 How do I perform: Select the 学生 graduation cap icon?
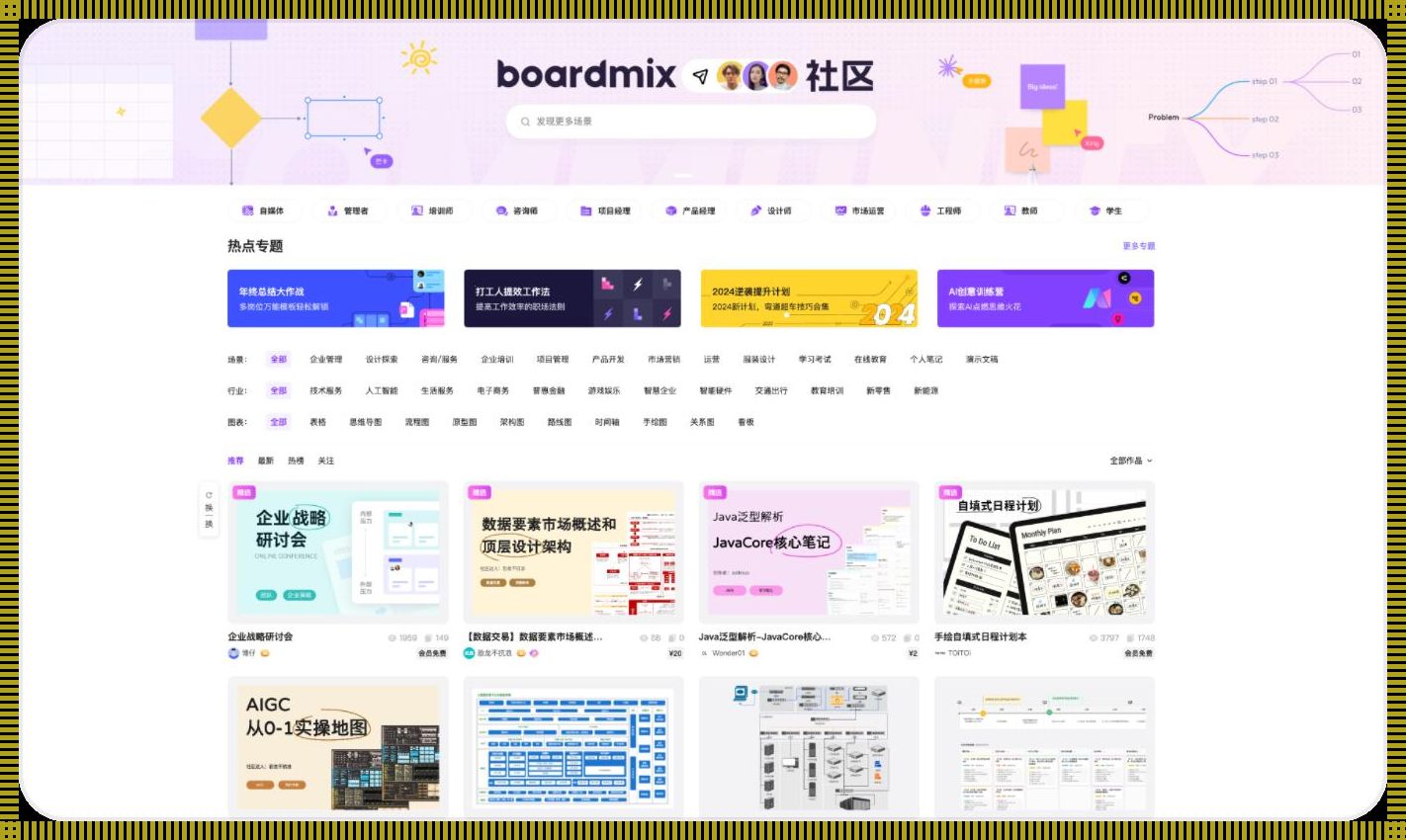[1095, 210]
